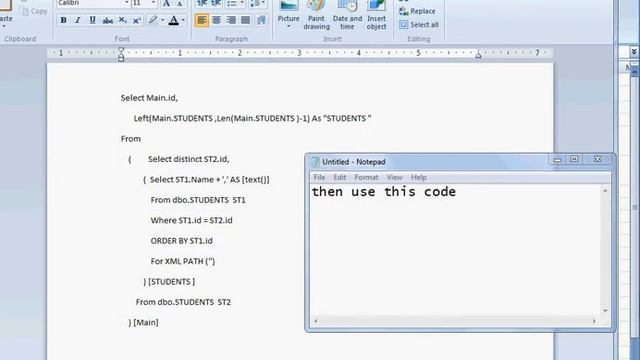Image resolution: width=640 pixels, height=360 pixels.
Task: Justify the paragraph text
Action: coord(245,20)
